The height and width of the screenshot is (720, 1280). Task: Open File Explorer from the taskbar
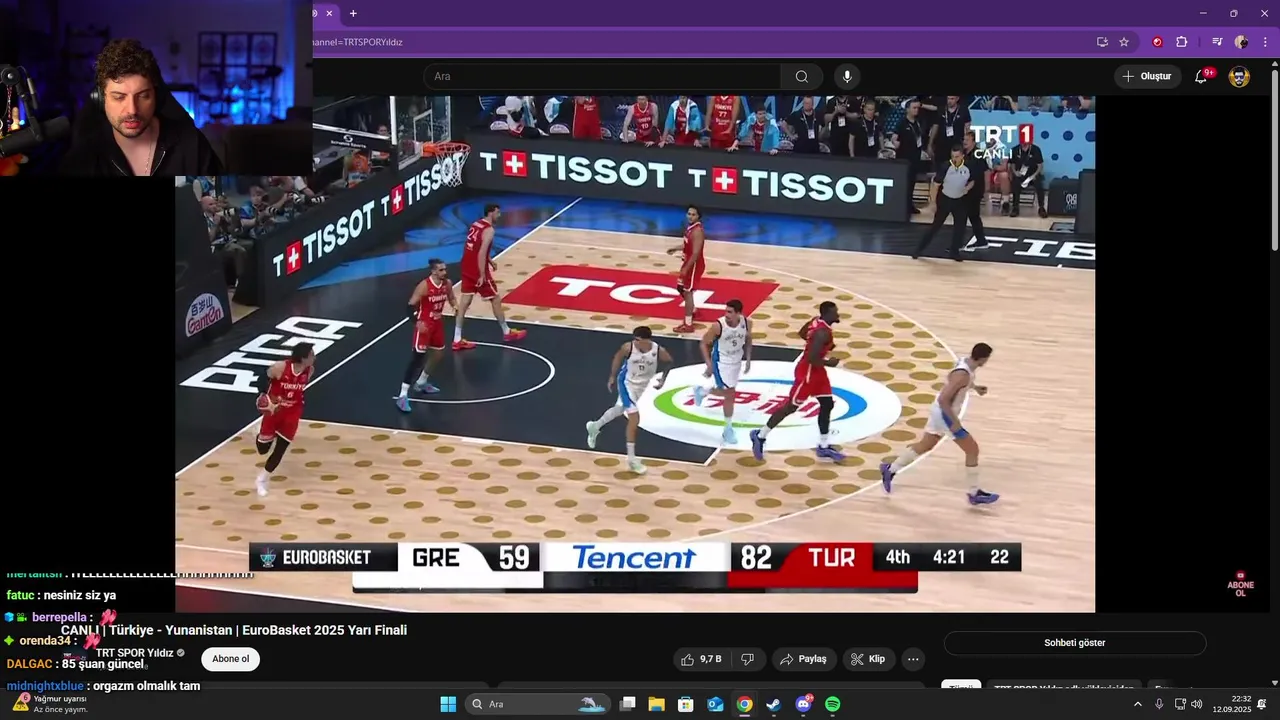click(657, 704)
